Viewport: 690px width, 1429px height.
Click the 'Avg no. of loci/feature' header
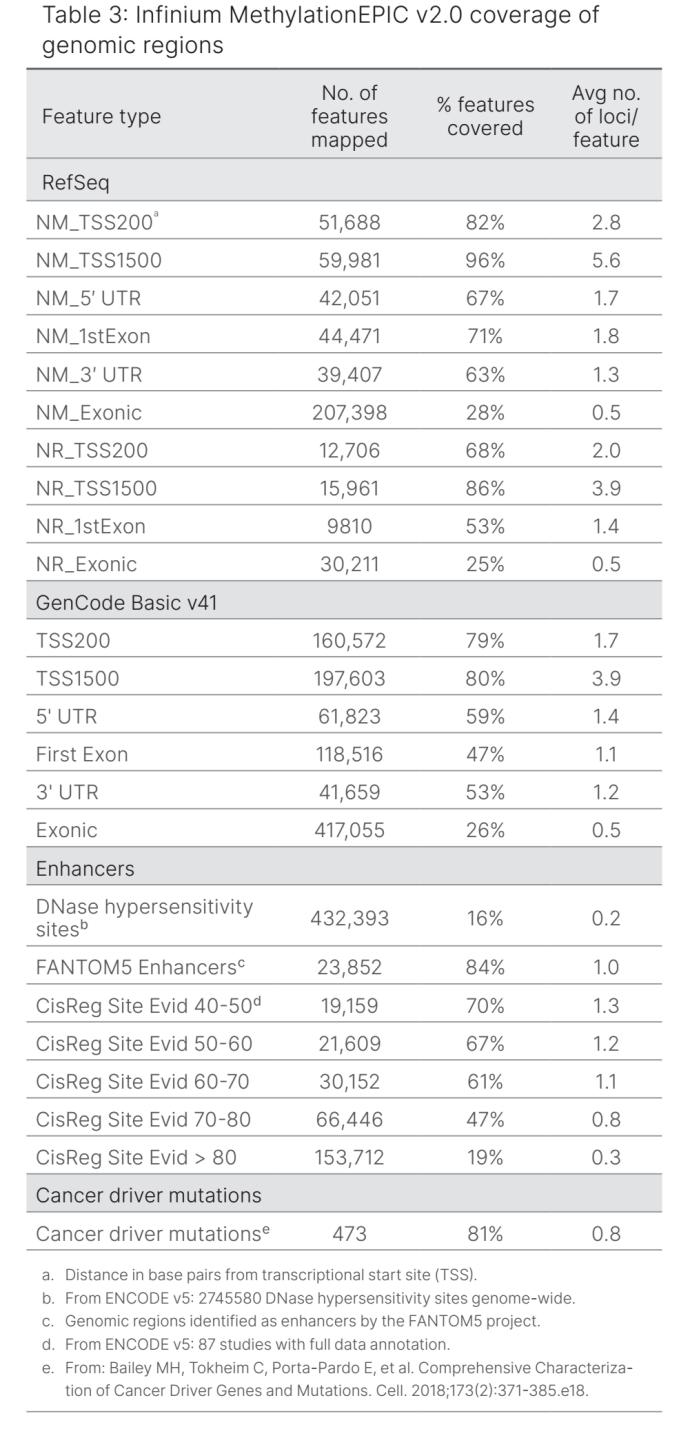click(x=606, y=117)
